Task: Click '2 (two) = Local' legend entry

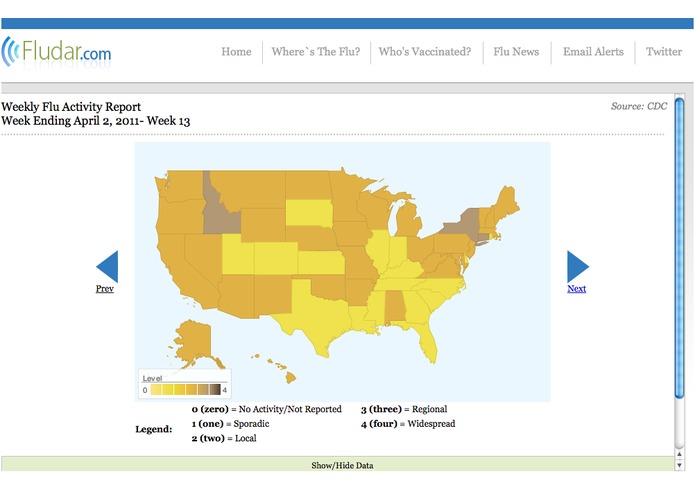Action: 224,438
